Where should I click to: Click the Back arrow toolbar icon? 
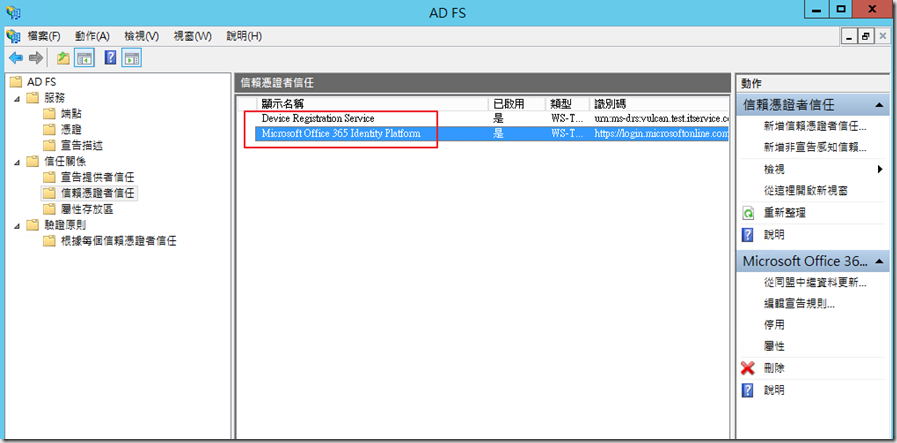pos(15,58)
